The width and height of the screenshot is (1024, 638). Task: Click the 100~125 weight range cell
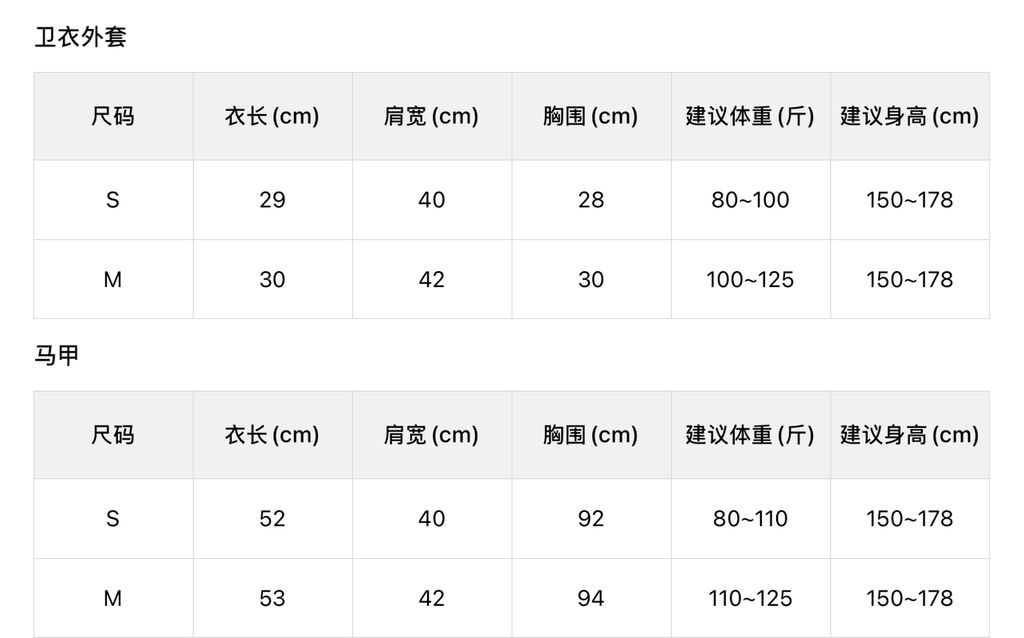click(750, 280)
